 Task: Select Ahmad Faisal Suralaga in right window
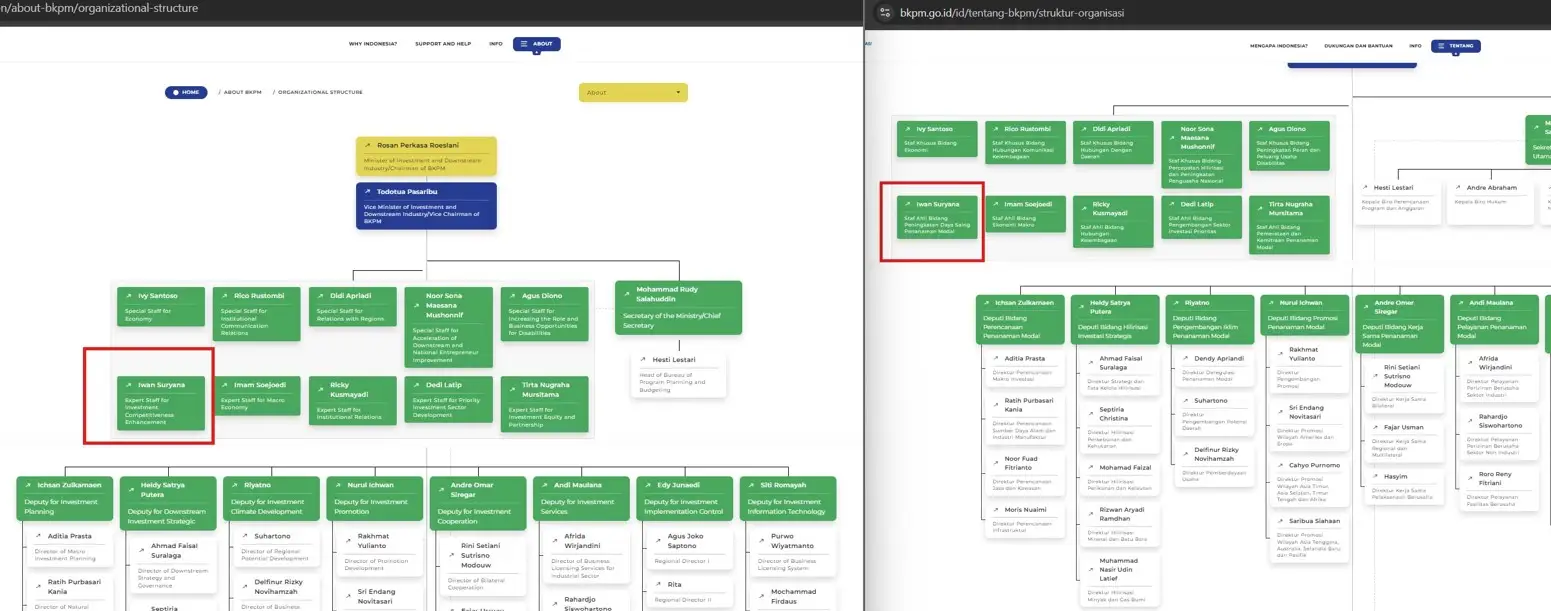(1119, 373)
